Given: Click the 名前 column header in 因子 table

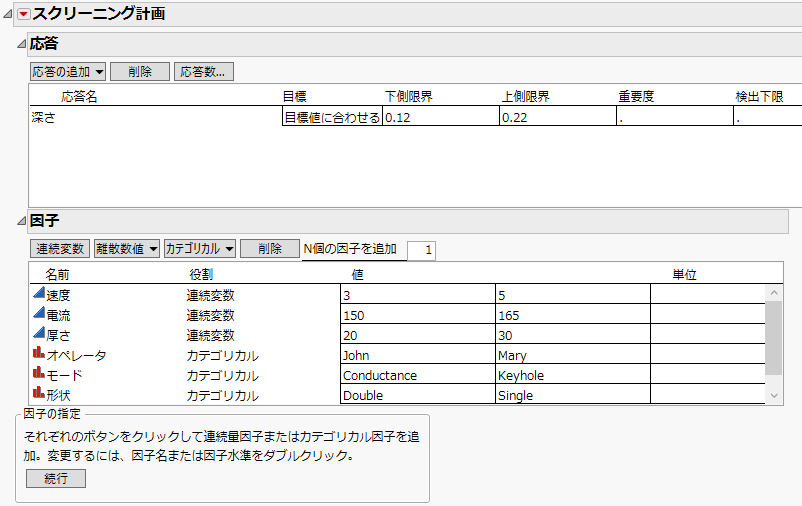Looking at the screenshot, I should [x=57, y=275].
